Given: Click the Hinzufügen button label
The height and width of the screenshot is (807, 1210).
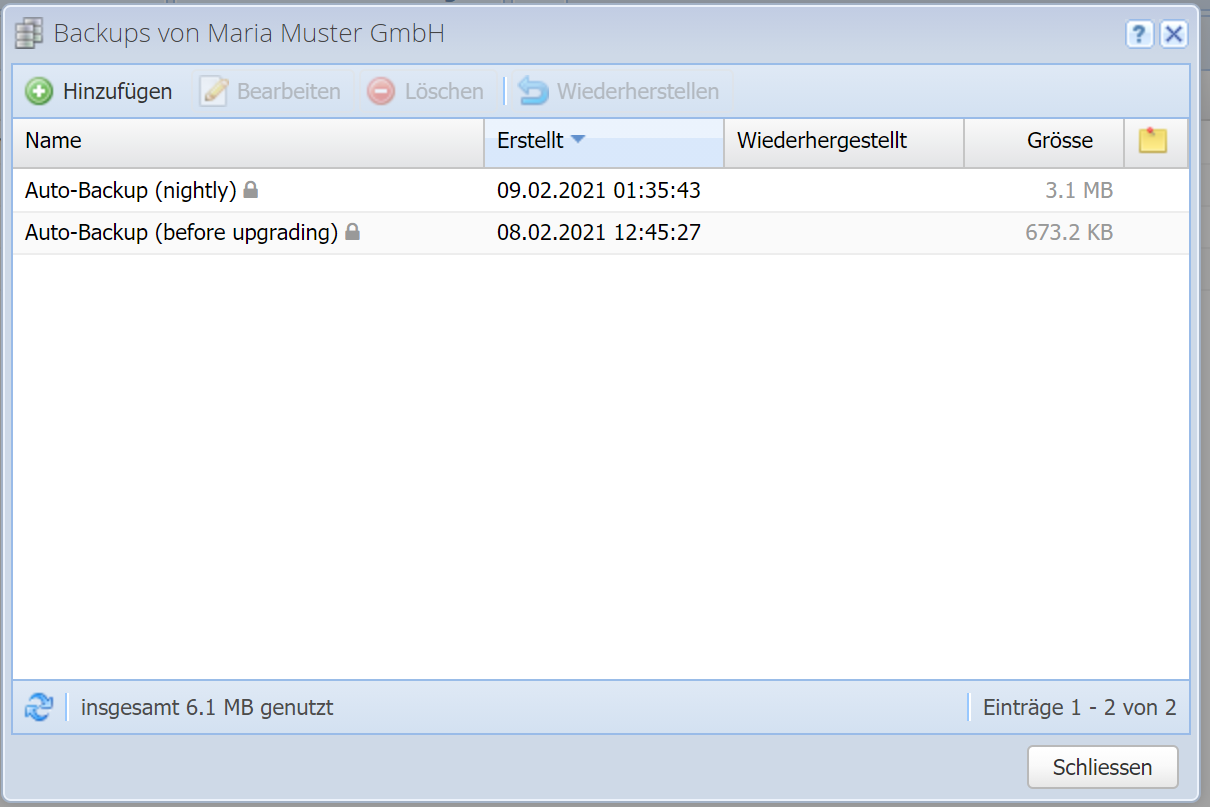Looking at the screenshot, I should pyautogui.click(x=117, y=92).
